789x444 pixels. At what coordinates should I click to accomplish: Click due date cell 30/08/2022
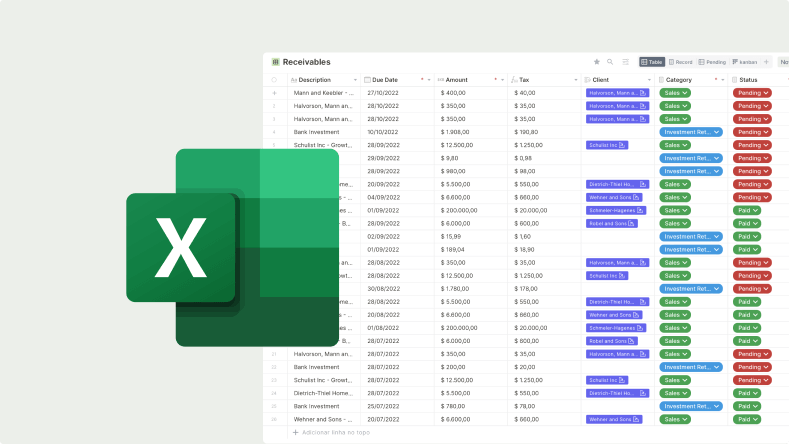(x=383, y=288)
